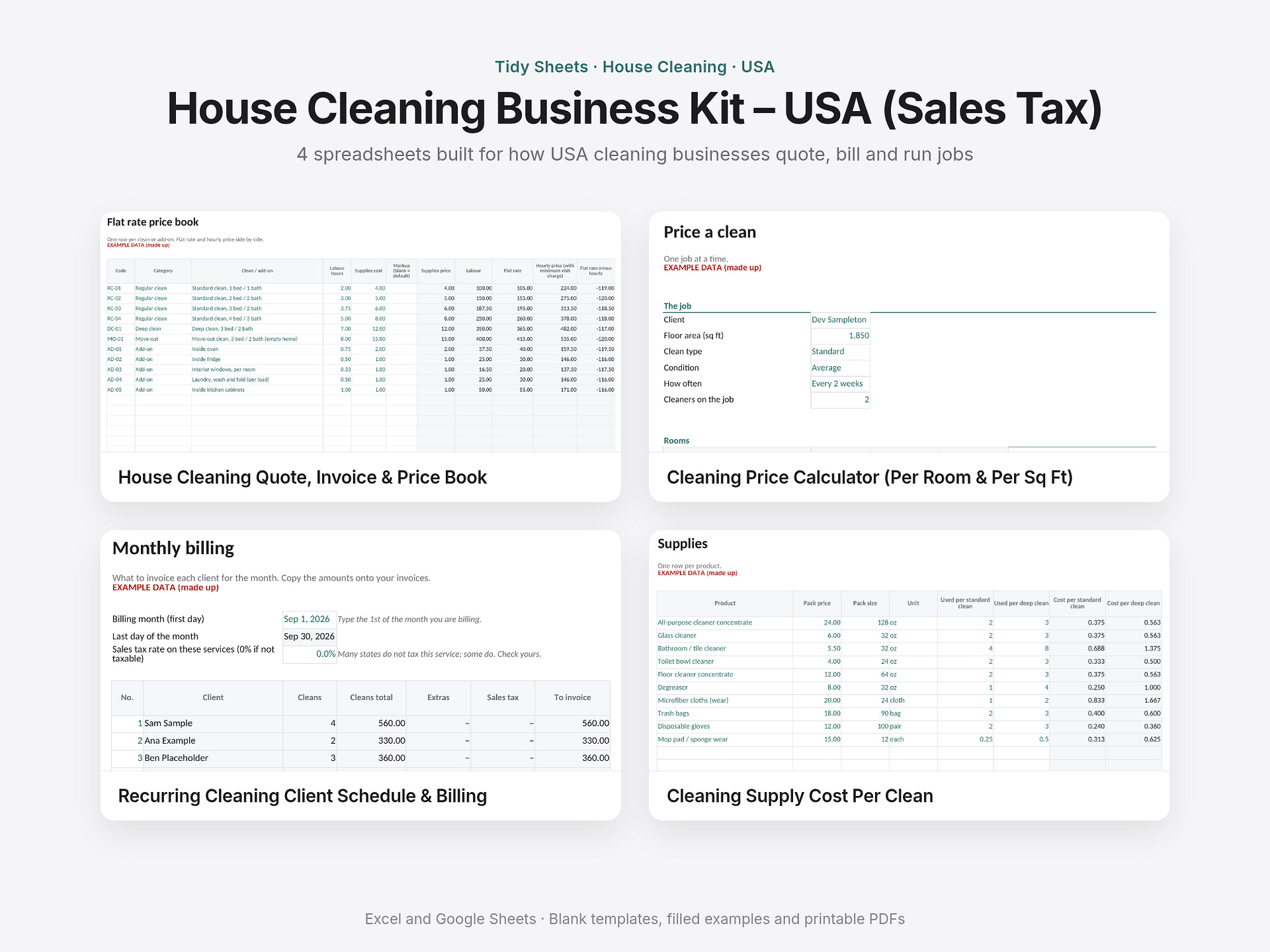Screen dimensions: 1270x952
Task: Click the 'To invoice' column header
Action: [572, 698]
